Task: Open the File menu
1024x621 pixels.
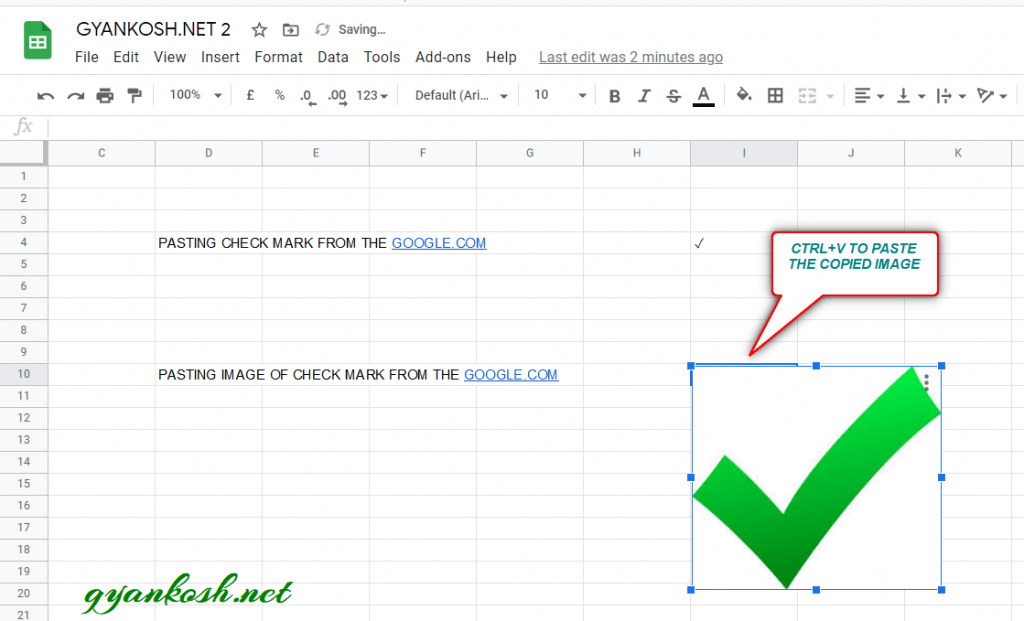Action: point(86,57)
